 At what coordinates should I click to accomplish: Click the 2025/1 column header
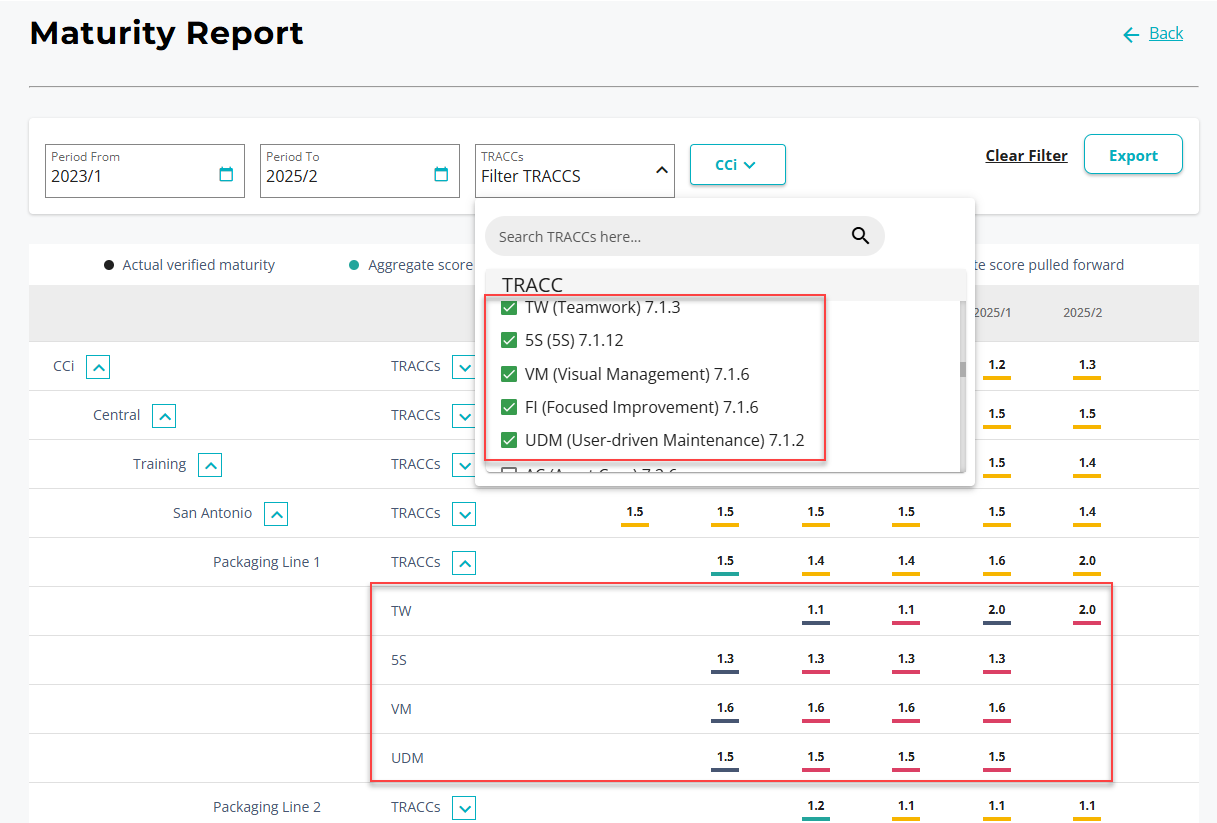[x=993, y=313]
